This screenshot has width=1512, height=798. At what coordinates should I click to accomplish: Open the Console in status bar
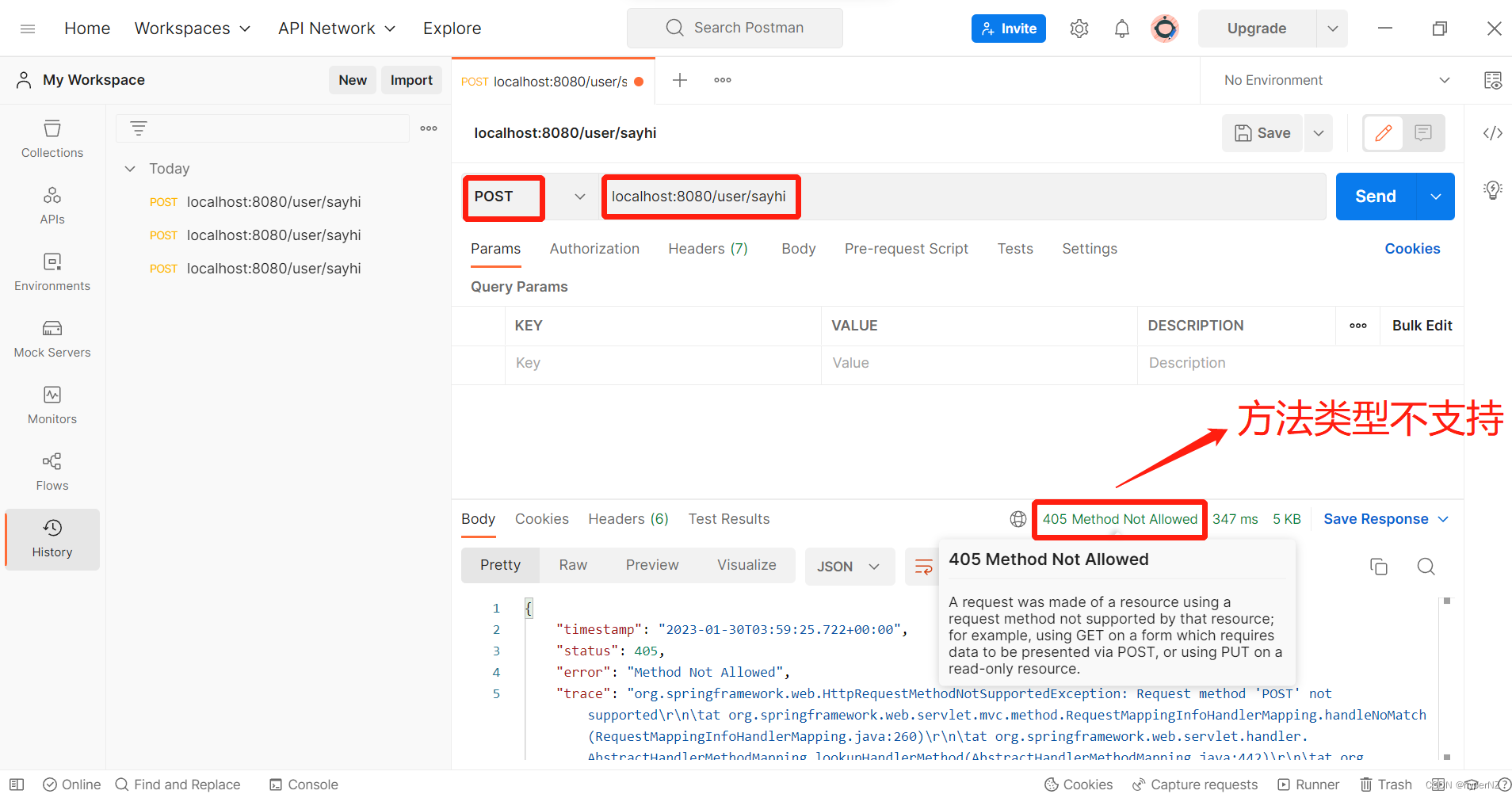[x=304, y=785]
